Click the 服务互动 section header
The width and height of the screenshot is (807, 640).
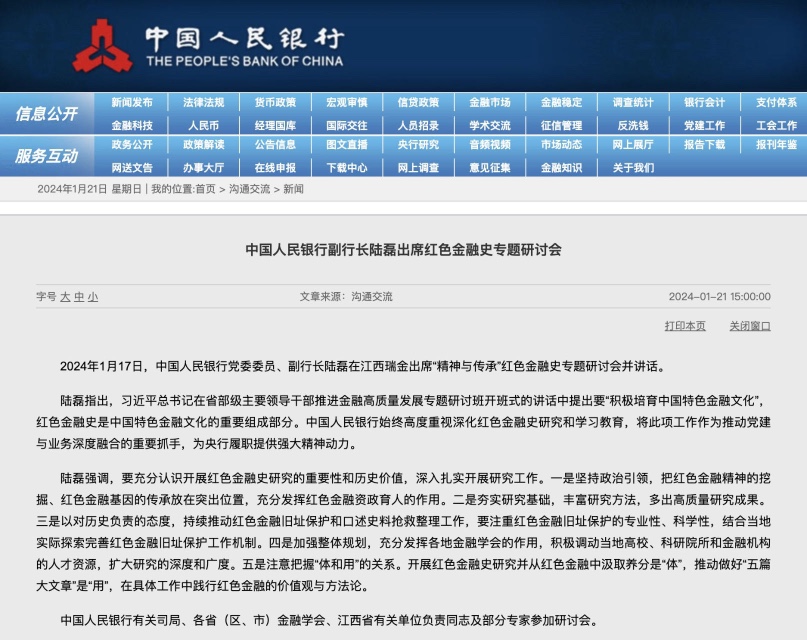pyautogui.click(x=46, y=156)
